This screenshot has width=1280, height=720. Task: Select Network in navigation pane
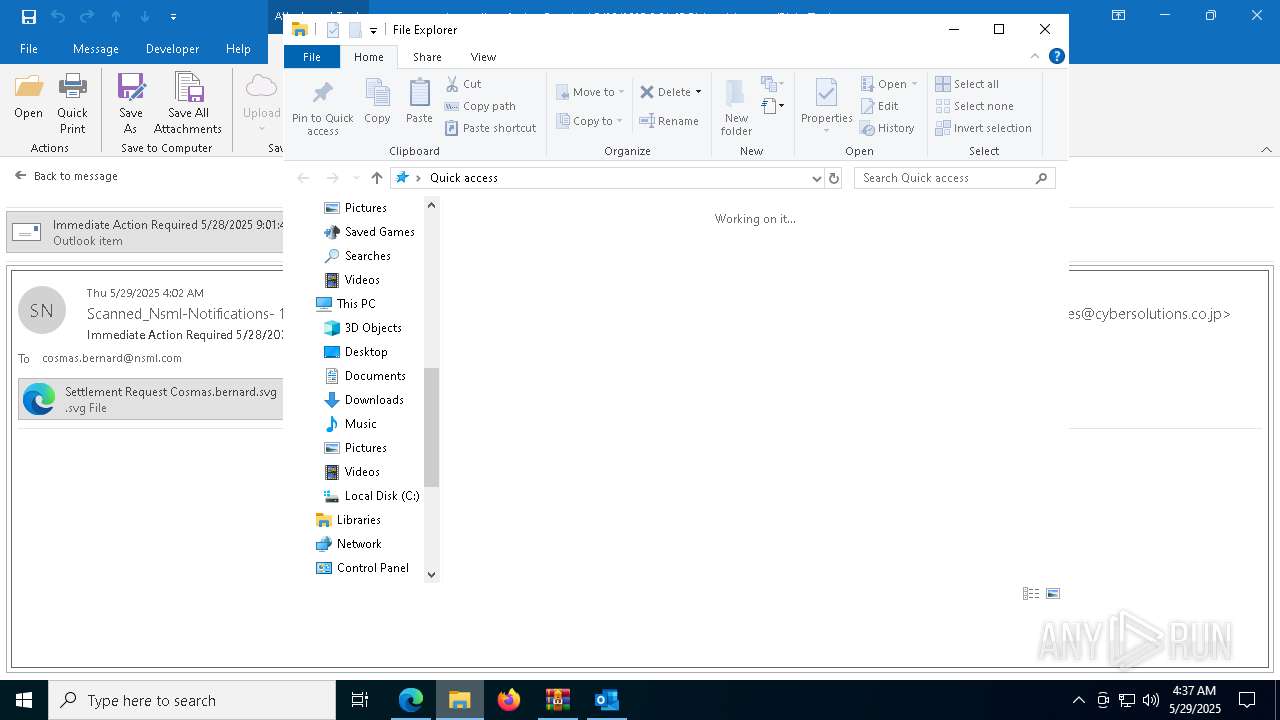349,544
